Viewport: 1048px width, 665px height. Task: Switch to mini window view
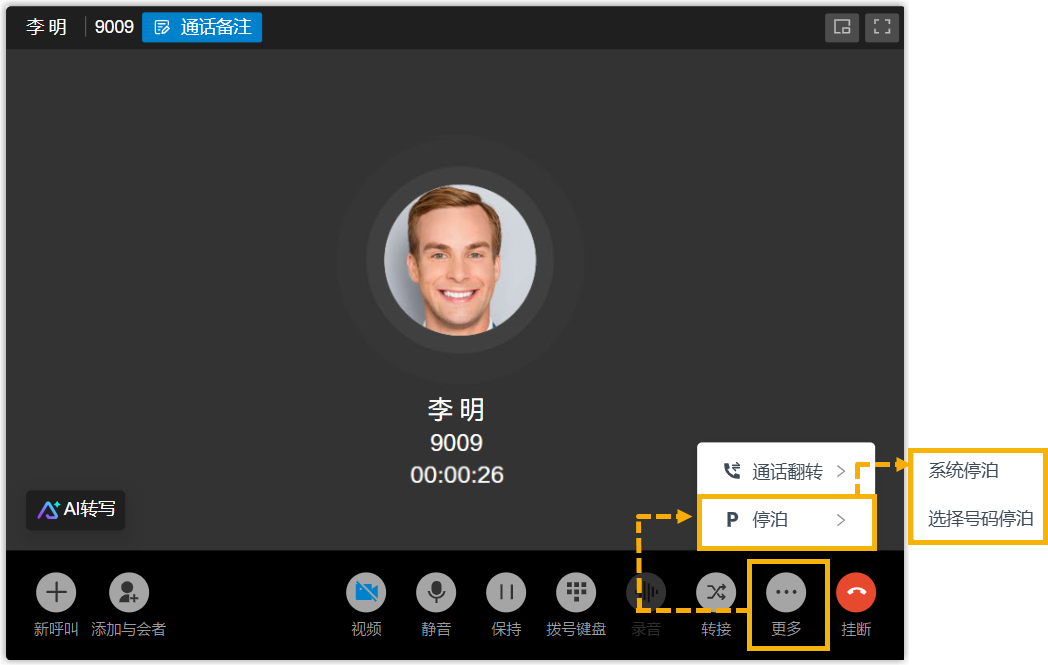pyautogui.click(x=842, y=27)
